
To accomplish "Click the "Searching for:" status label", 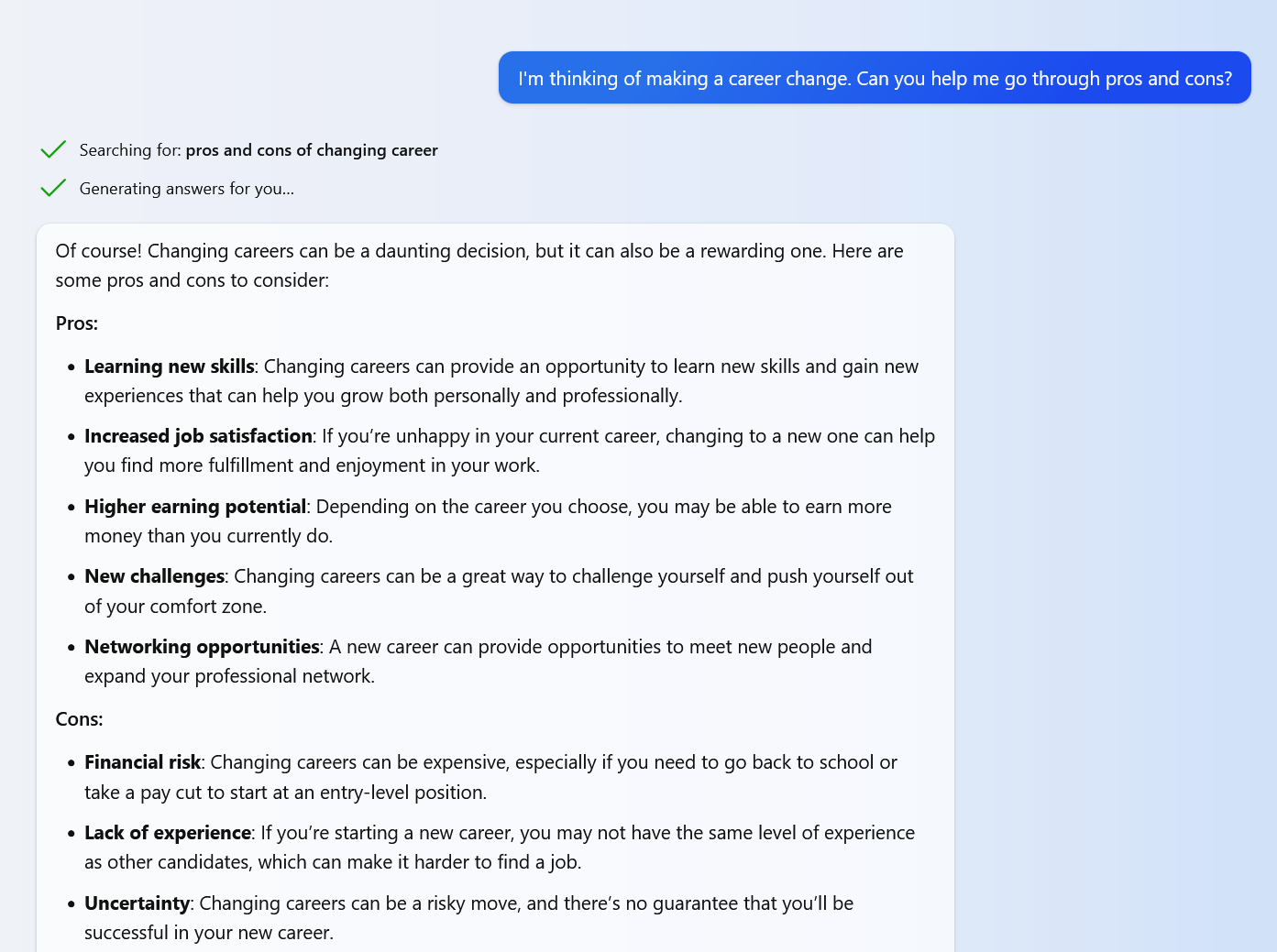I will point(130,150).
